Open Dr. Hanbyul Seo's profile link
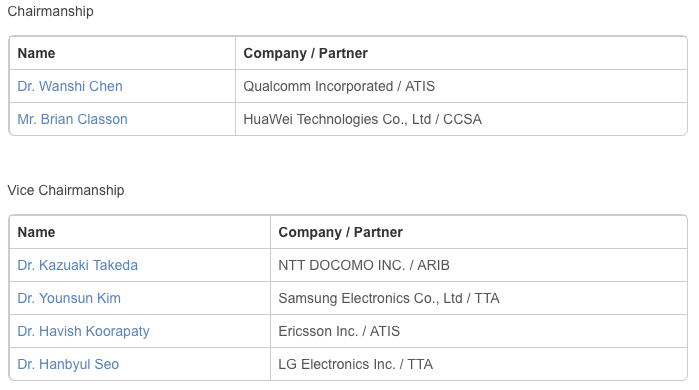This screenshot has width=699, height=390. point(68,364)
